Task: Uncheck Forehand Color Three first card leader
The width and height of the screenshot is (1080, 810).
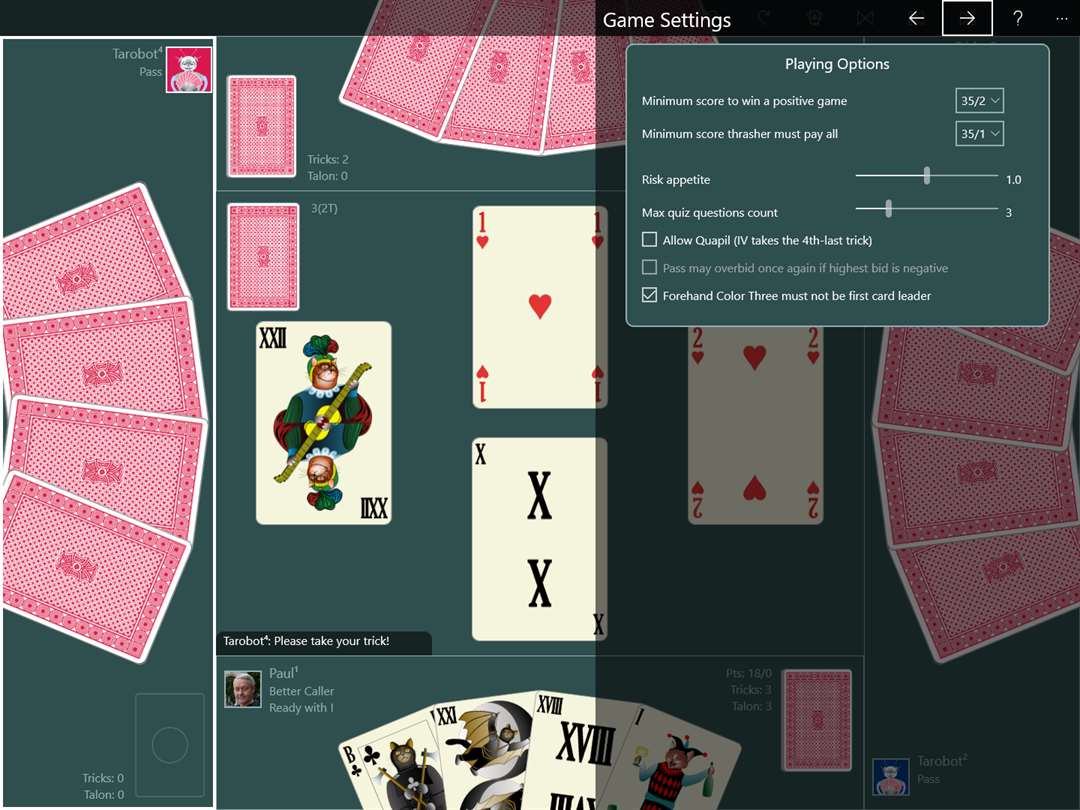Action: 650,295
